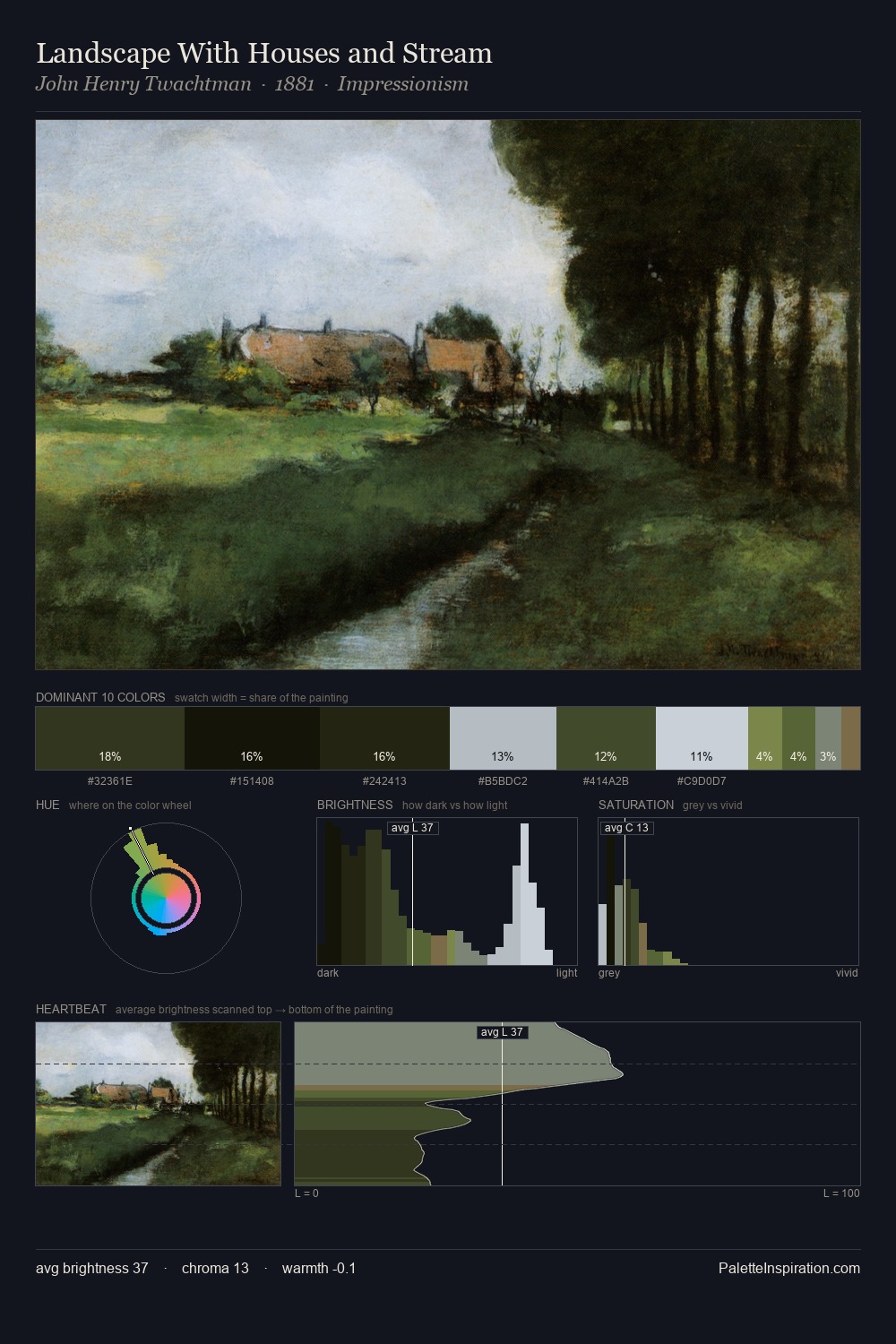Select the 13% grey swatch
The height and width of the screenshot is (1344, 896).
[503, 738]
